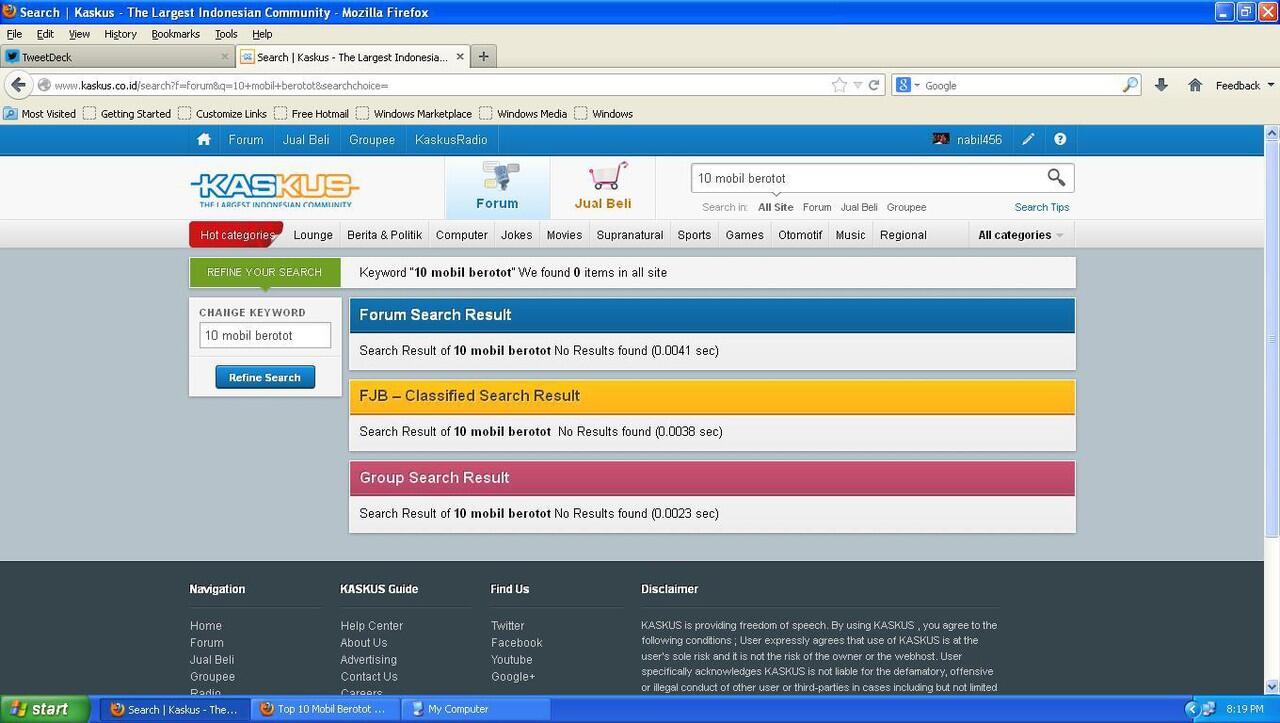This screenshot has height=723, width=1280.
Task: Open the Customize Links bookmark
Action: [x=223, y=114]
